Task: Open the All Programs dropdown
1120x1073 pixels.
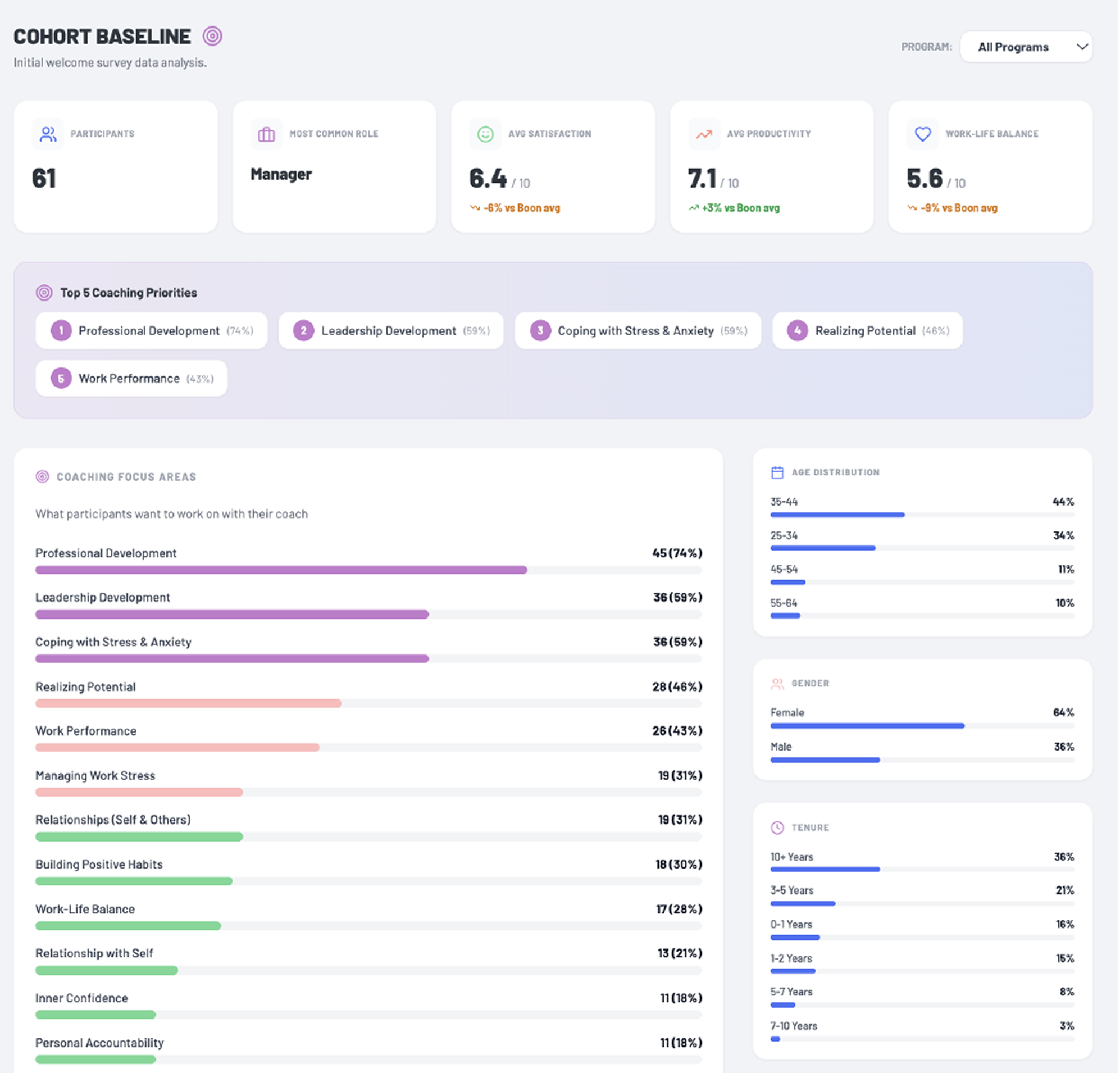Action: coord(1016,47)
